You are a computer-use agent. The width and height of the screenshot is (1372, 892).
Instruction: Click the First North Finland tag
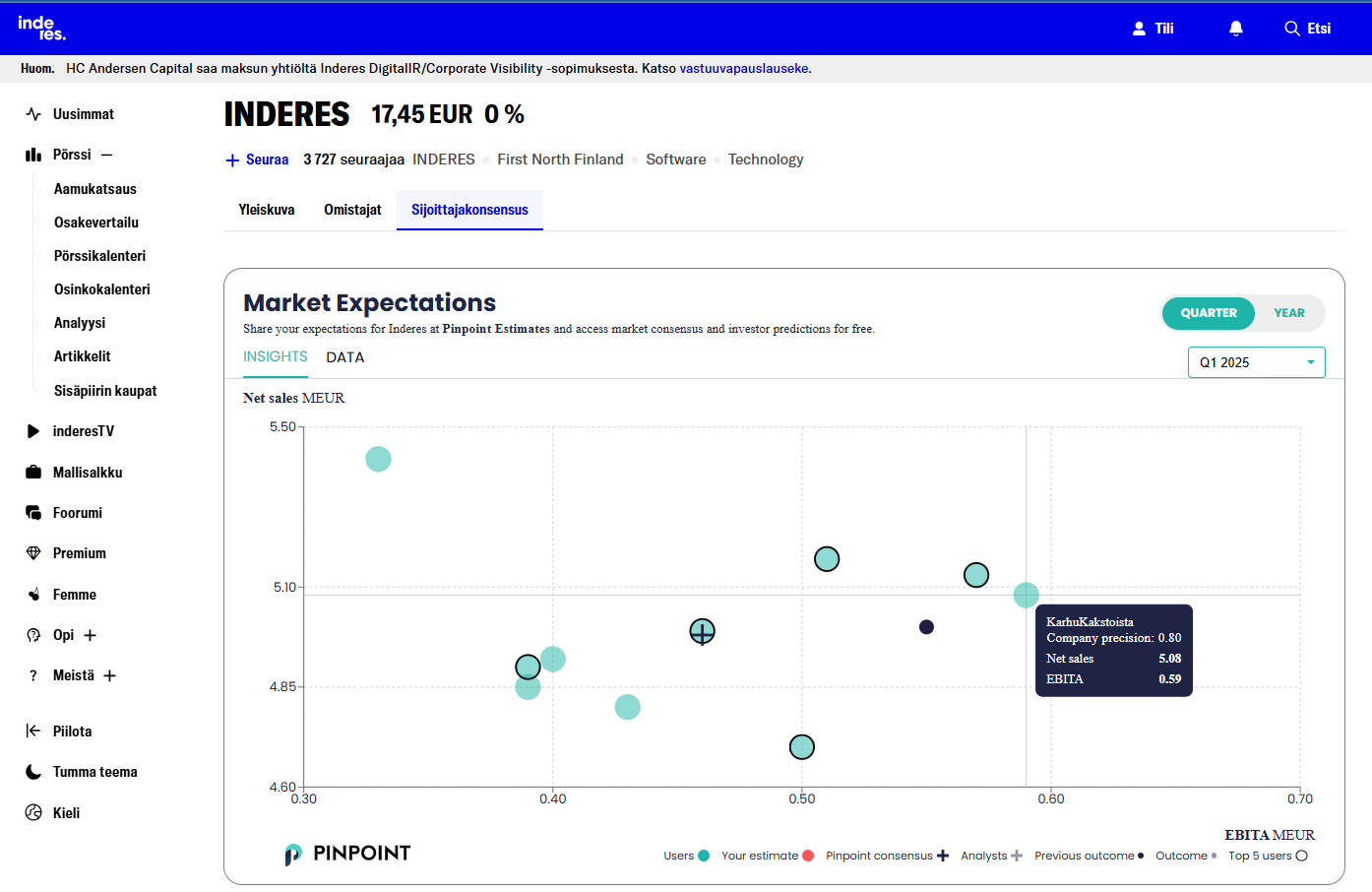point(560,159)
